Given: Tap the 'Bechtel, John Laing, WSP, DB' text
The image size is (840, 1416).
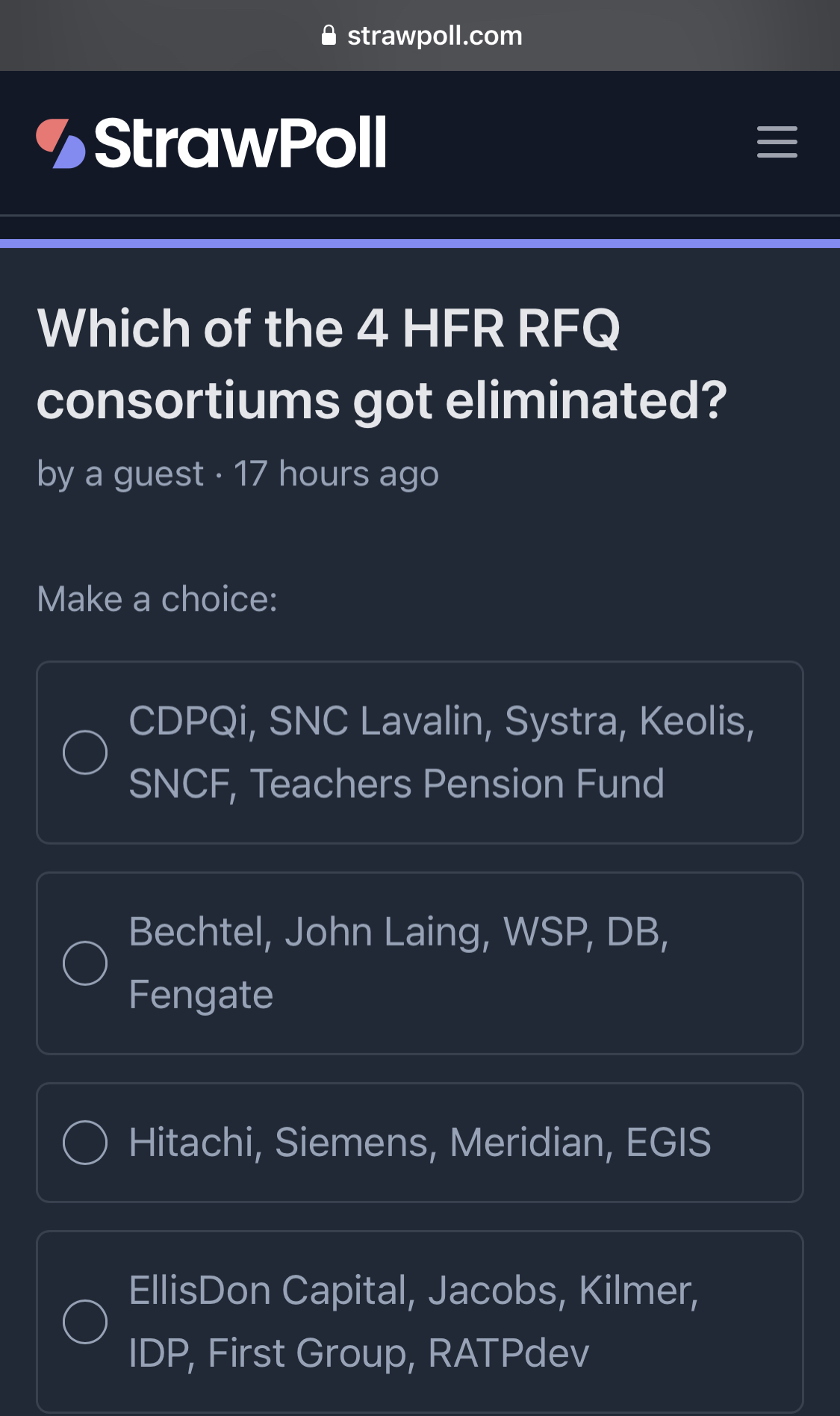Looking at the screenshot, I should pyautogui.click(x=398, y=932).
